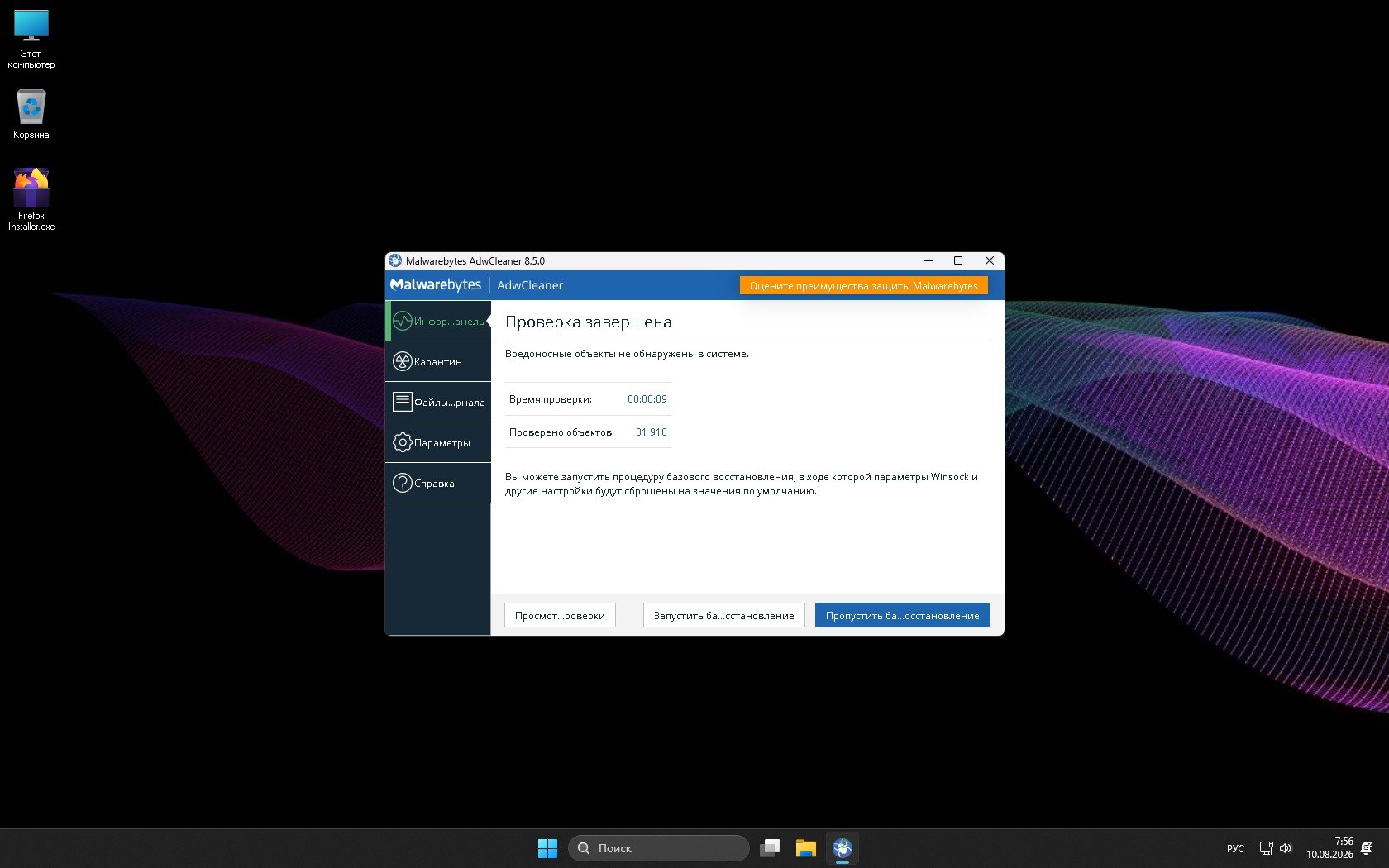This screenshot has width=1389, height=868.
Task: Open the volume tray icon
Action: click(x=1286, y=848)
